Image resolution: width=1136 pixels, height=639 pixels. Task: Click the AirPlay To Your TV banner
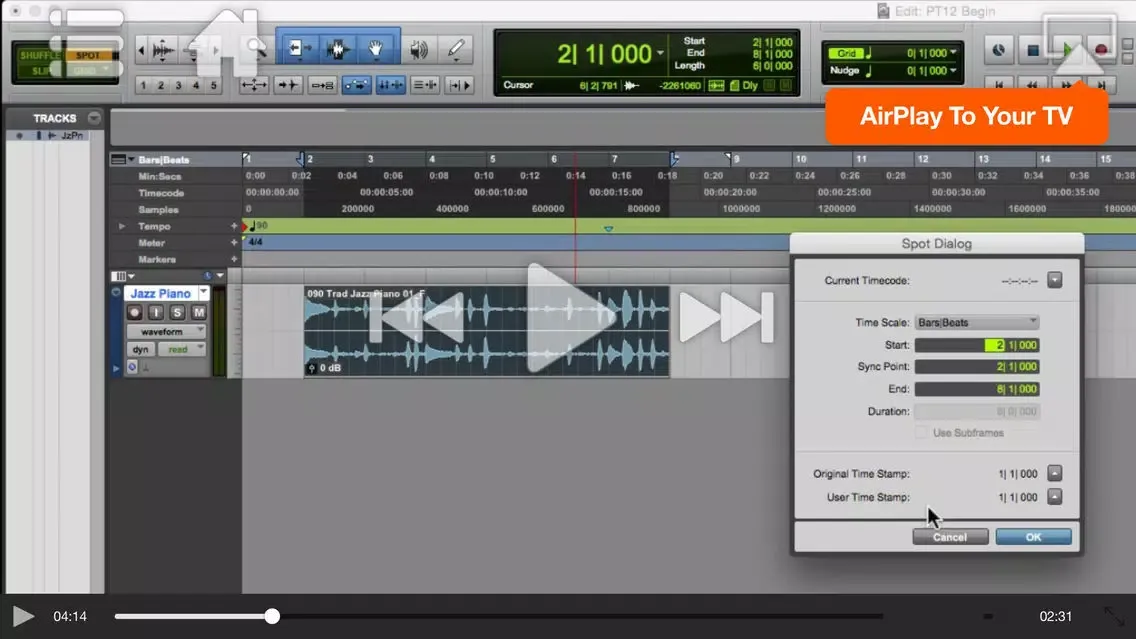coord(966,116)
